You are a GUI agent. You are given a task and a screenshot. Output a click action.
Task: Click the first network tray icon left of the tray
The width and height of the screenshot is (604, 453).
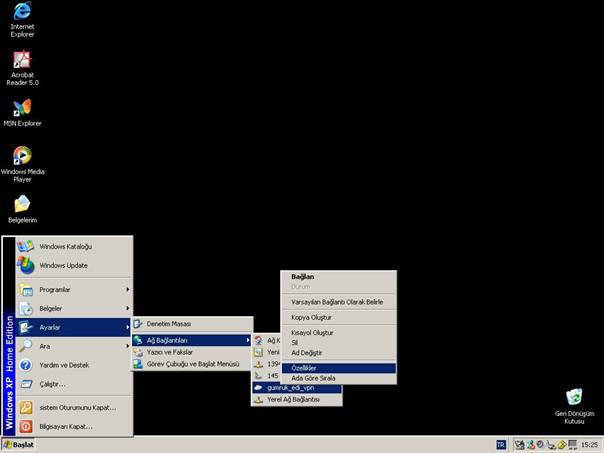tap(519, 445)
